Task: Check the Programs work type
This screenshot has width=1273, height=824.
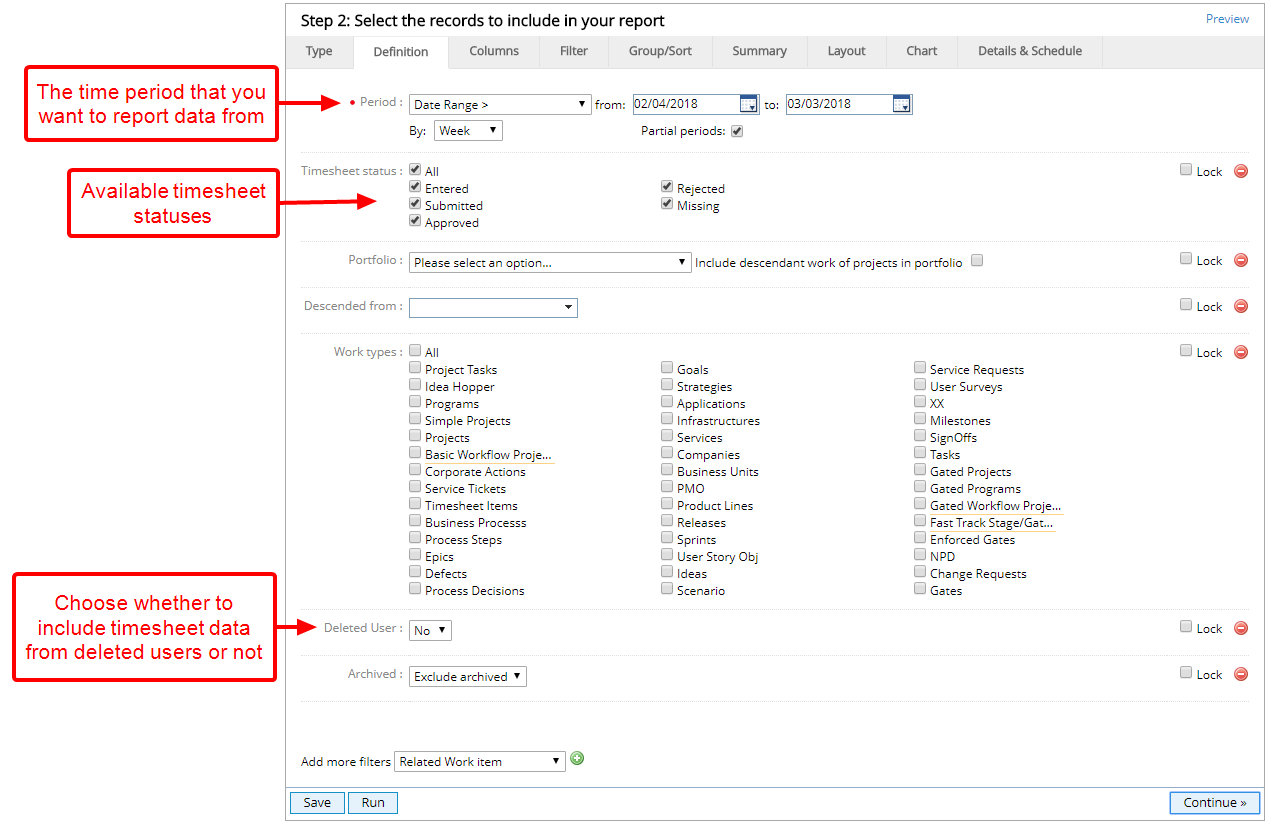Action: click(415, 402)
